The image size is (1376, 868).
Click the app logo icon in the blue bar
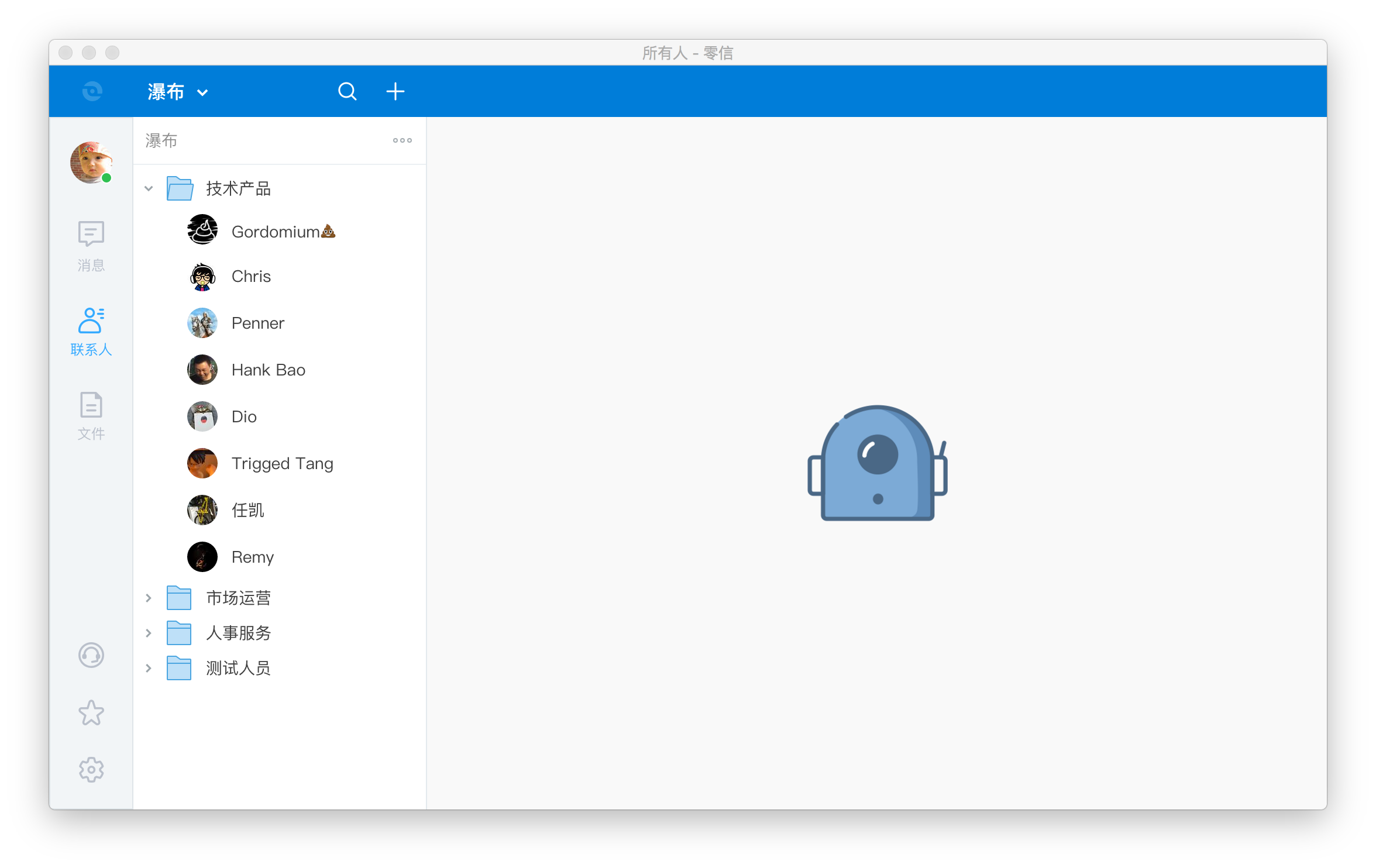point(92,91)
